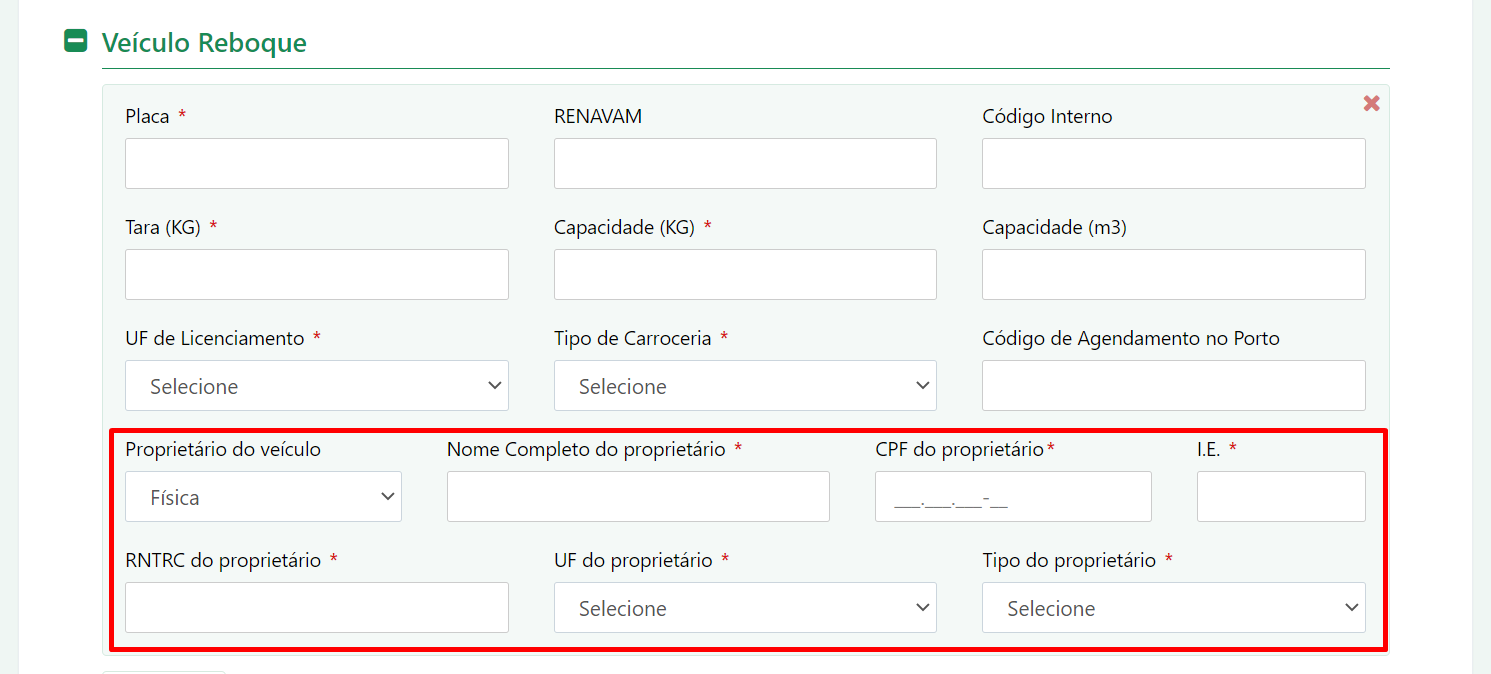The height and width of the screenshot is (674, 1491).
Task: Click Nome Completo do proprietário field
Action: tap(638, 496)
